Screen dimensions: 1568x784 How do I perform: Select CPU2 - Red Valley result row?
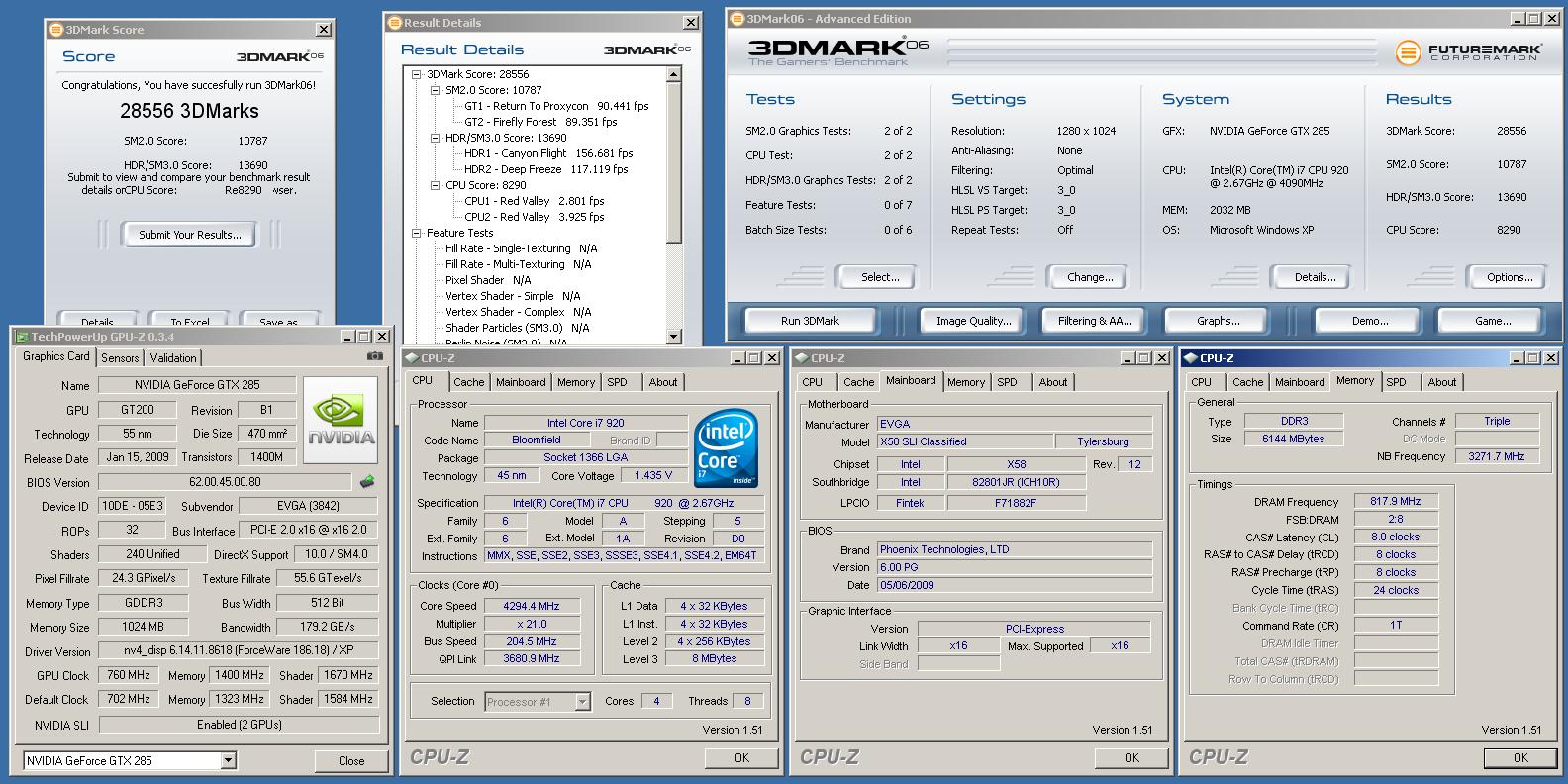(x=534, y=217)
